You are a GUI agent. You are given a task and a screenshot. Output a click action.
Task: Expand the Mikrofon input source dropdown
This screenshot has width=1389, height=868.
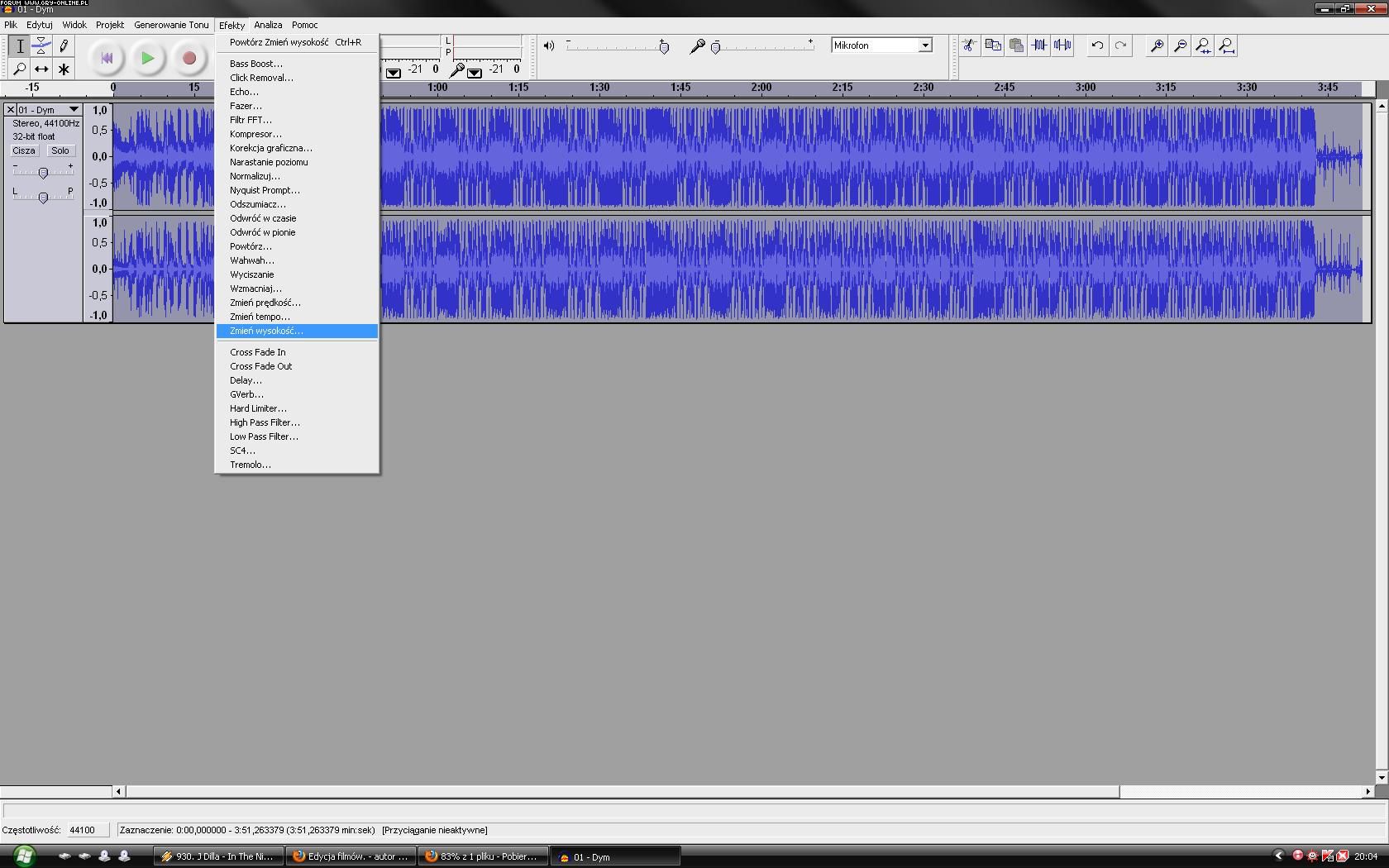point(925,45)
